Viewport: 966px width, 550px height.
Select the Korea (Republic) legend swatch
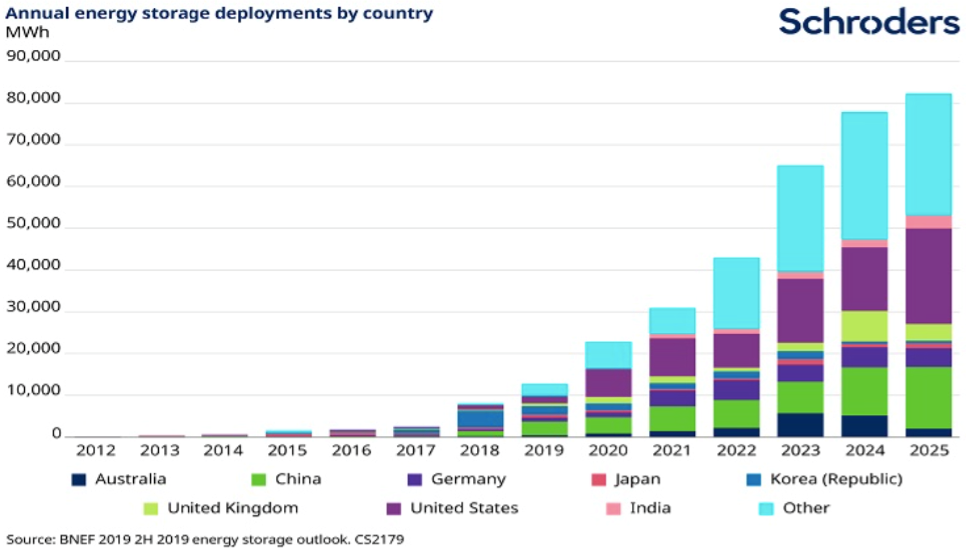(753, 479)
